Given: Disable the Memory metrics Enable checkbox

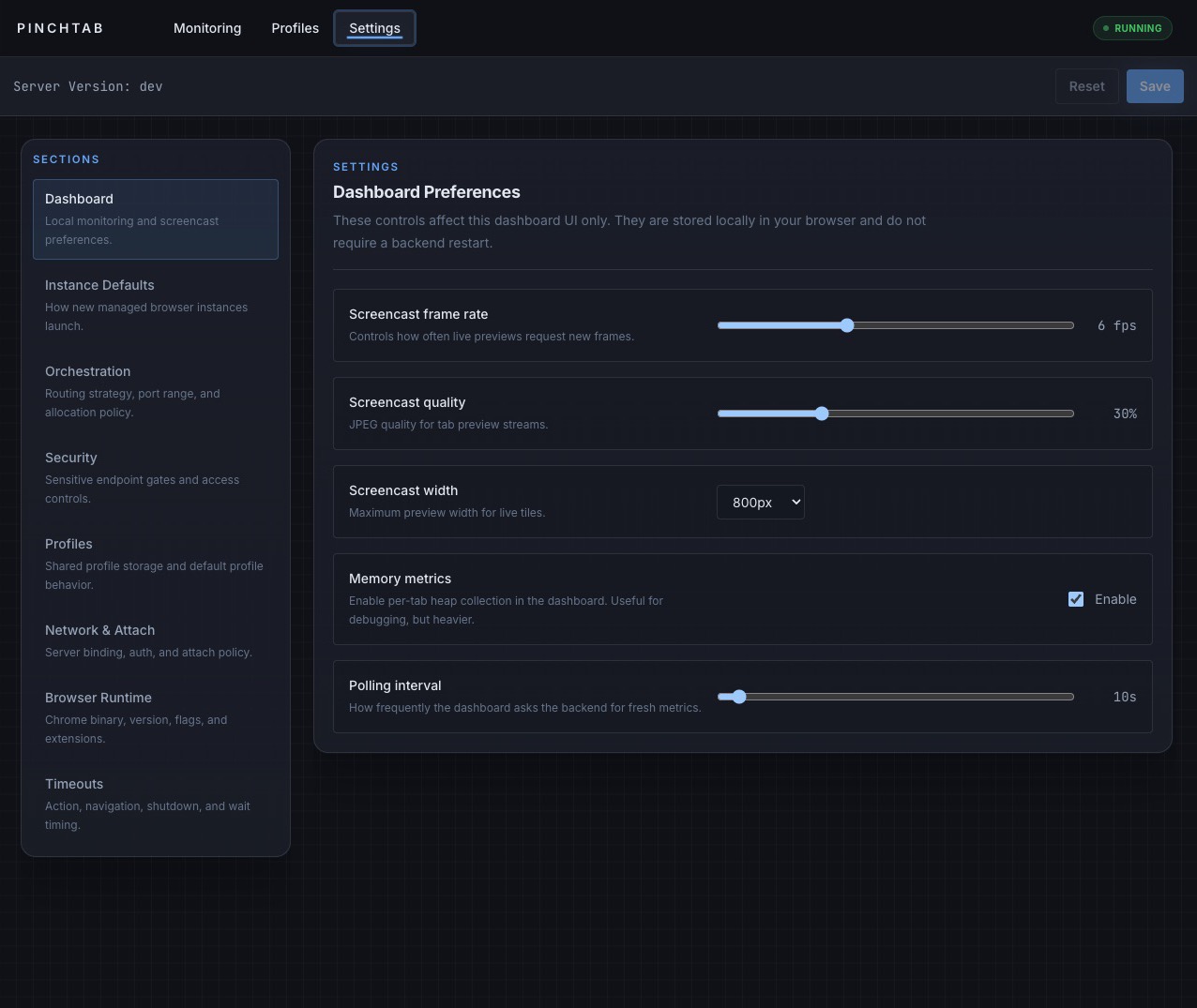Looking at the screenshot, I should (x=1076, y=599).
